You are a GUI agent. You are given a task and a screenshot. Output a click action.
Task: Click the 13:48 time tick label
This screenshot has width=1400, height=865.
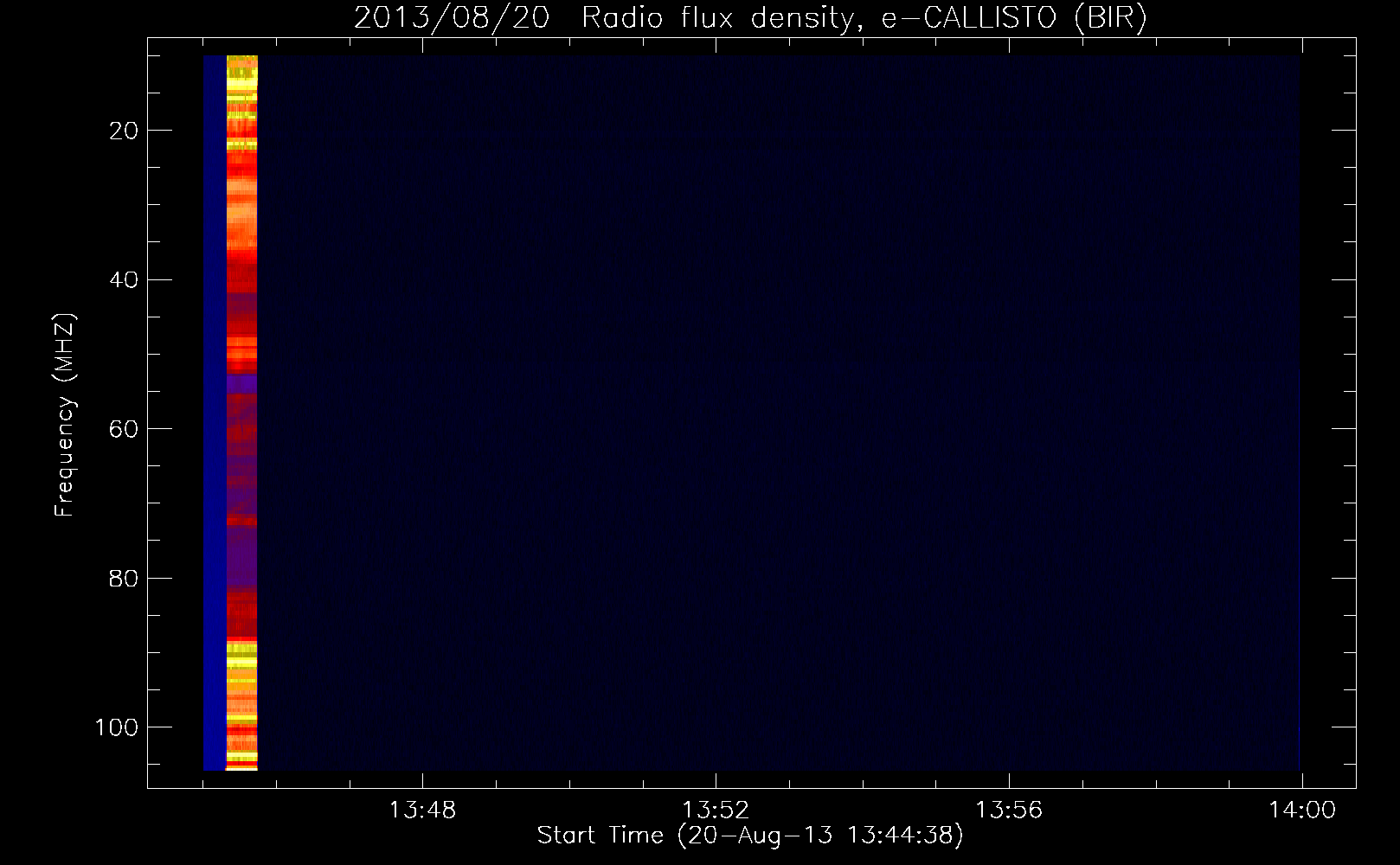422,811
